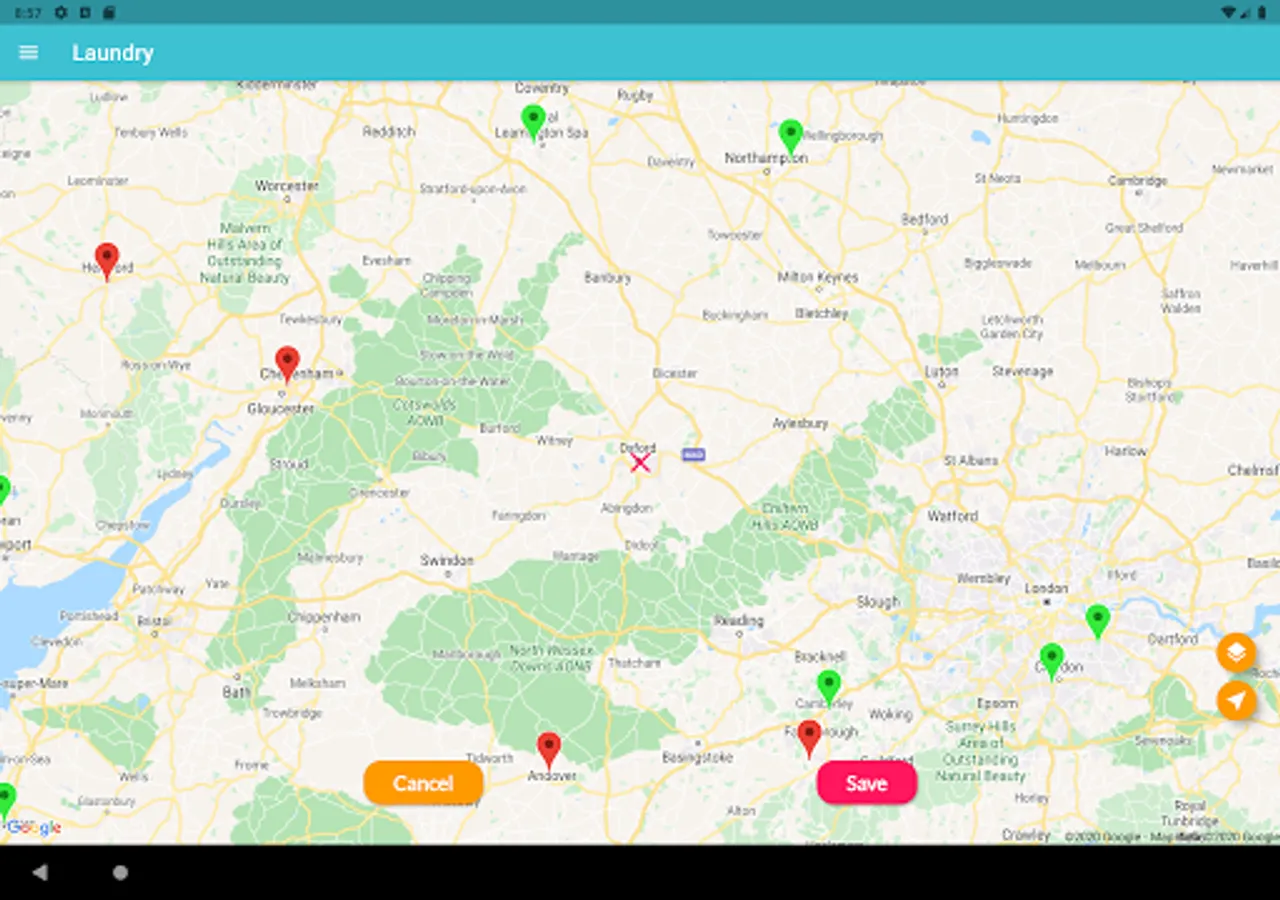Click the Cambridge label on the map
Screen dimensions: 1280x900
tap(1138, 181)
